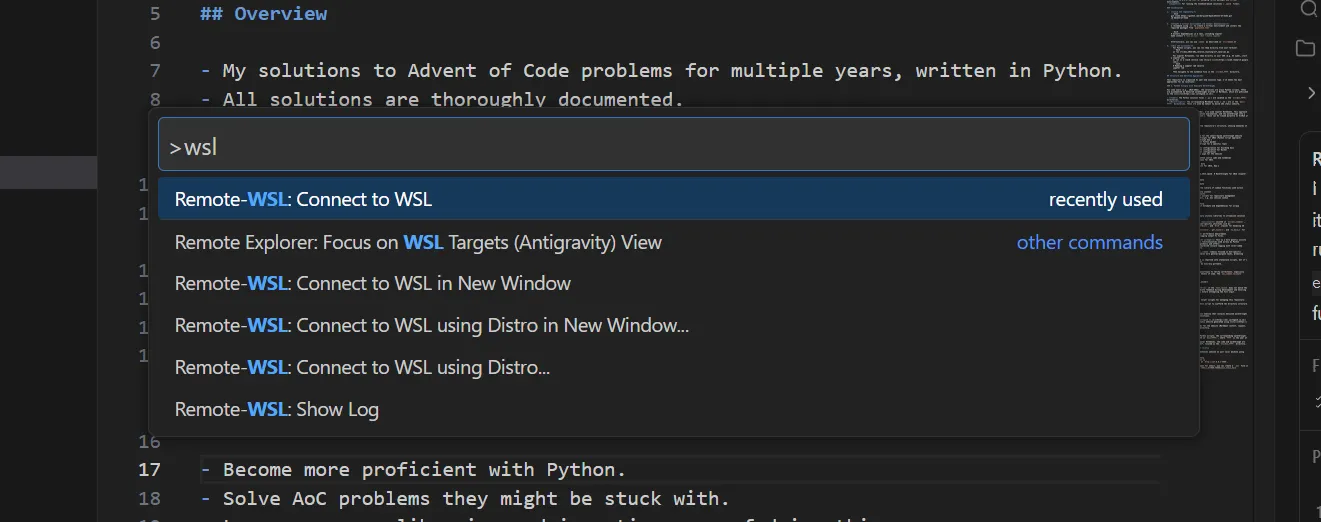Click line number 5 in the gutter
This screenshot has width=1321, height=522.
(154, 14)
